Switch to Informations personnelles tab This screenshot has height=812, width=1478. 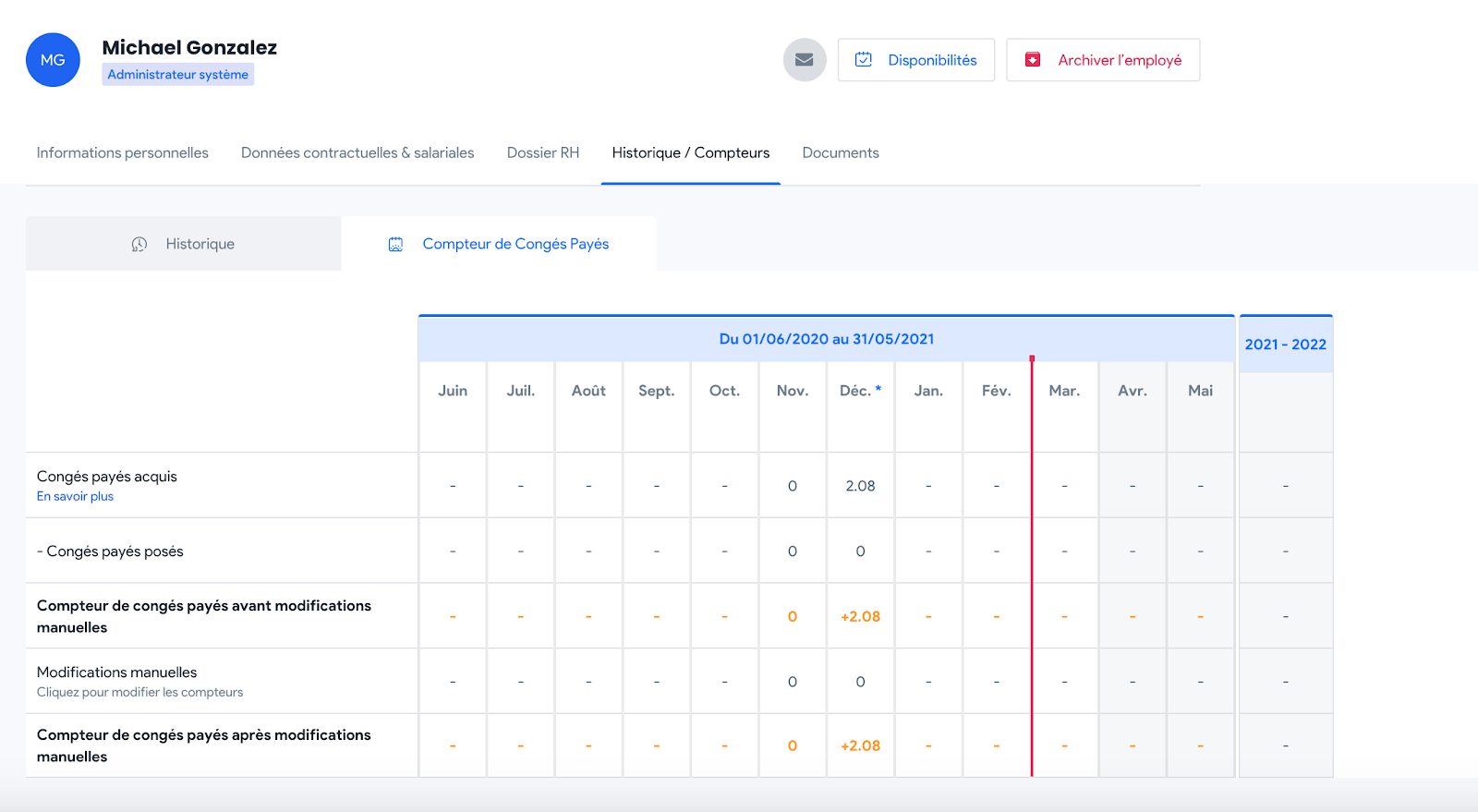(123, 153)
